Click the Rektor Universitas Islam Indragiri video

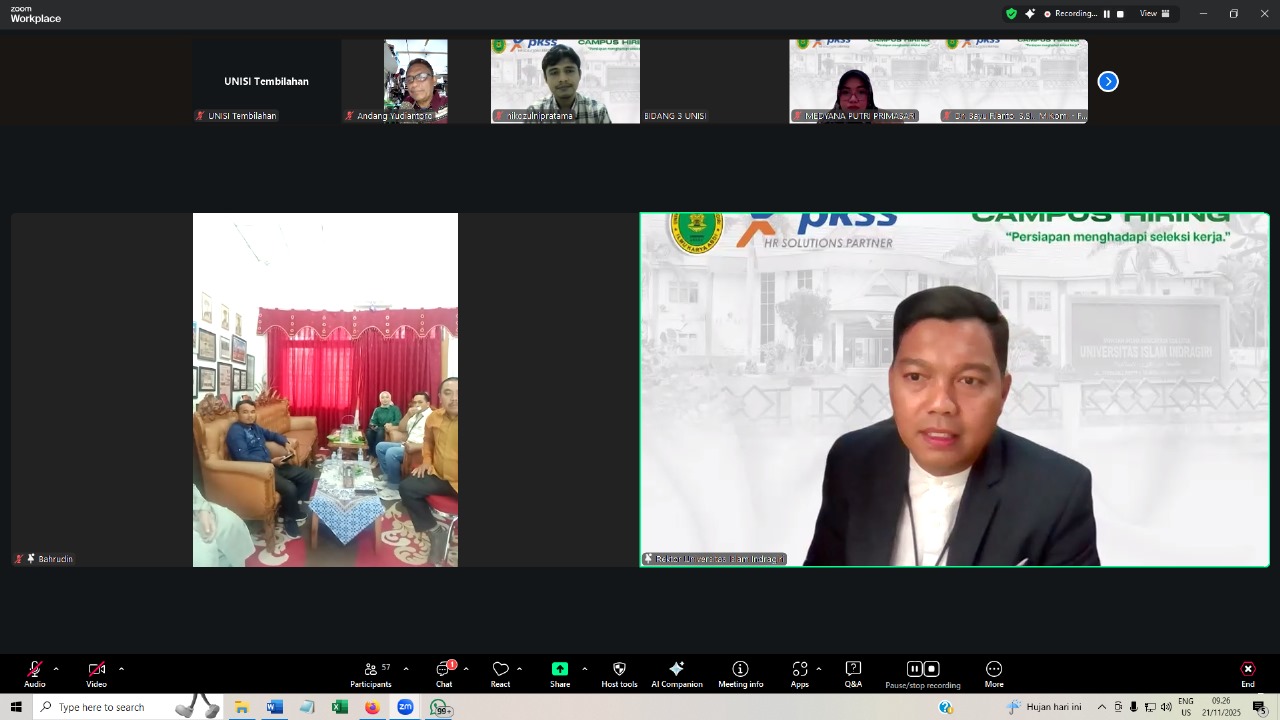point(955,390)
